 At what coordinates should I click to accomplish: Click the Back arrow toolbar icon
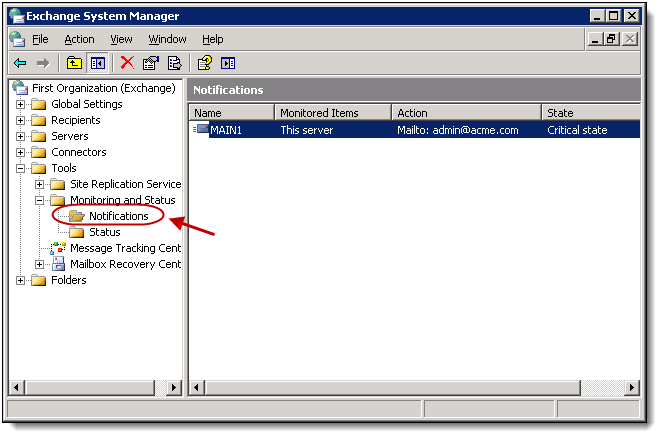(20, 64)
